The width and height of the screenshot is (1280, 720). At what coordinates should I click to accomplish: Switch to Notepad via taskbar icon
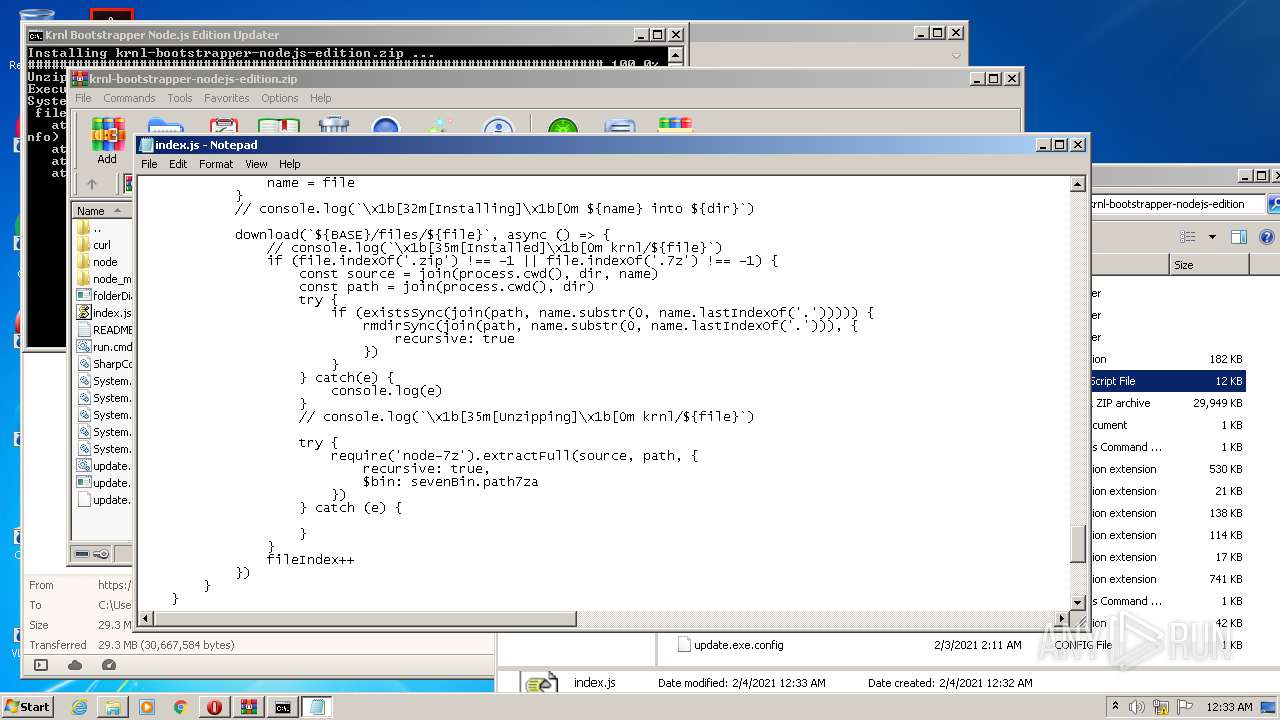coord(317,707)
